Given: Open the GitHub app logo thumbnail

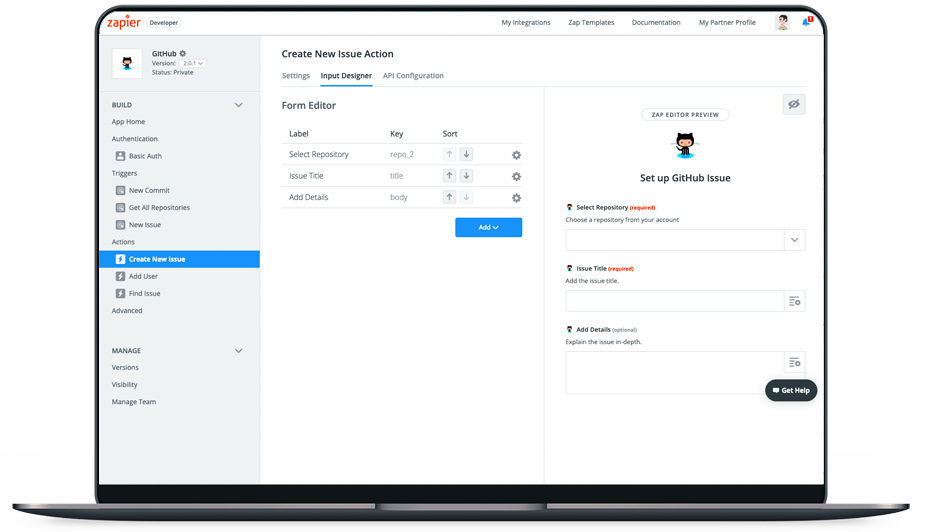Looking at the screenshot, I should tap(127, 64).
